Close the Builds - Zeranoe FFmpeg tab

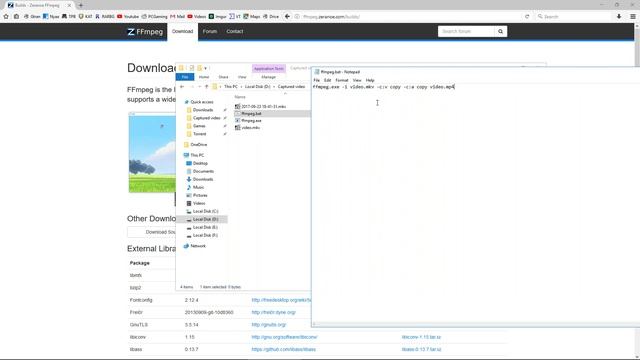[x=69, y=5]
